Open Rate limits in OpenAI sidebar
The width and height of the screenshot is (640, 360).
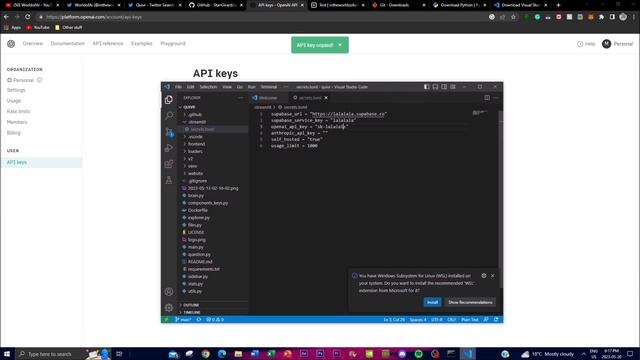(x=18, y=111)
